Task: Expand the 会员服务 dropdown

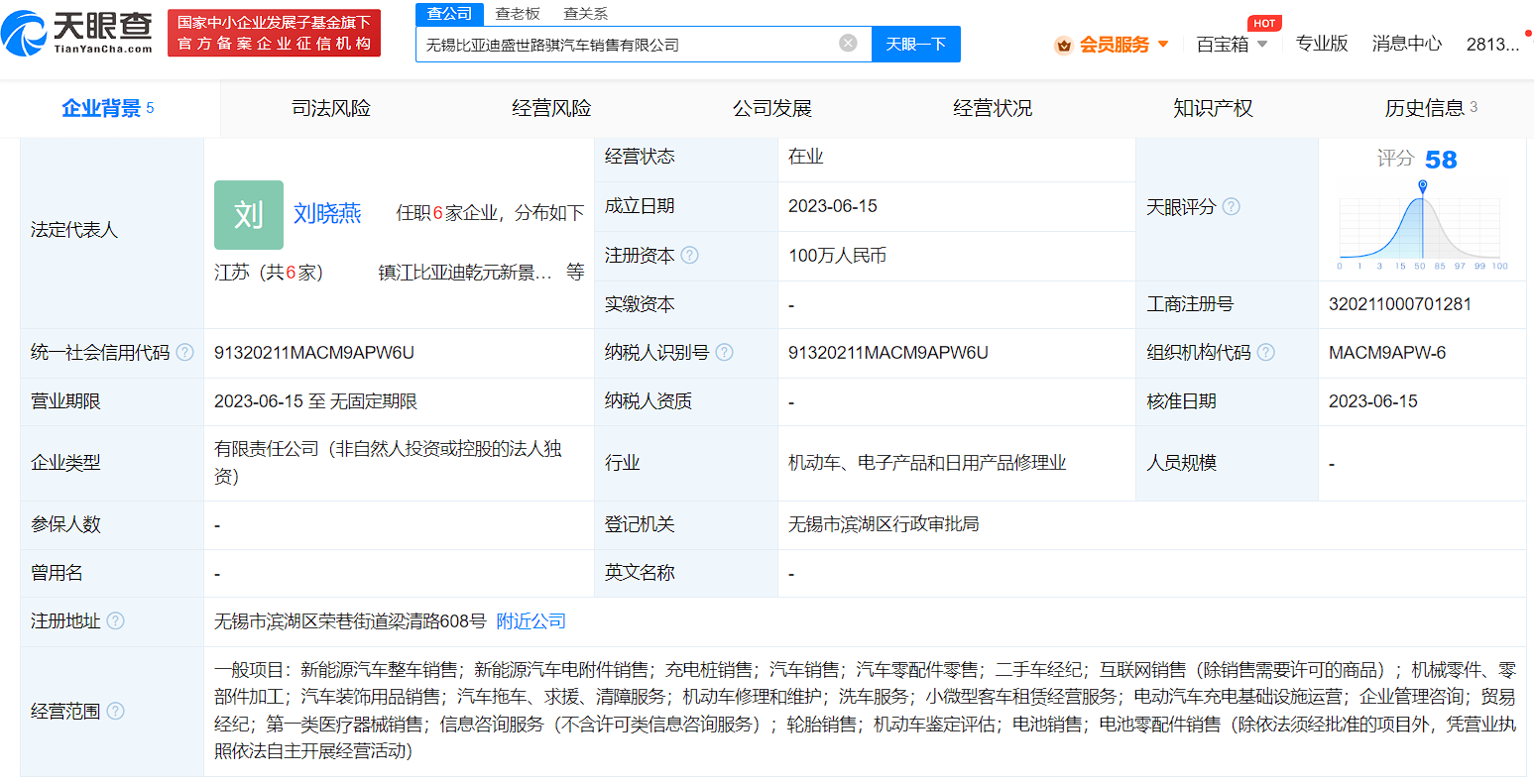Action: point(1163,45)
